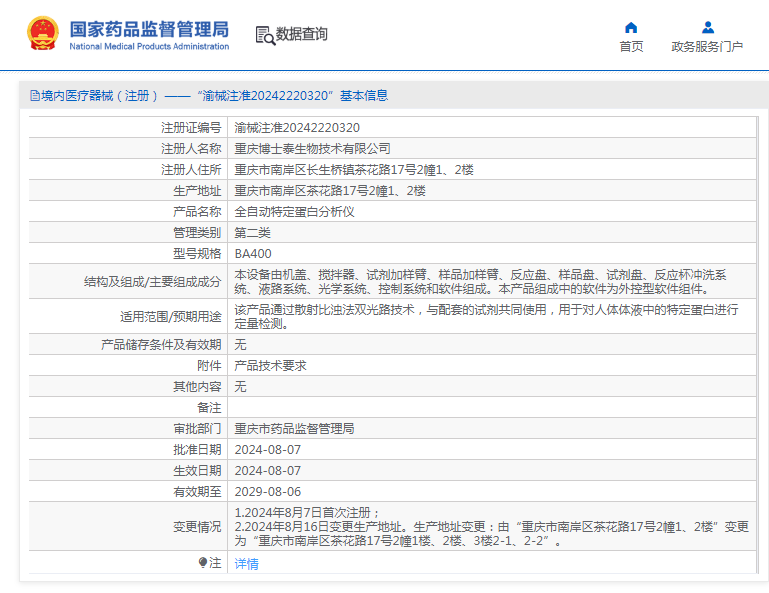Image resolution: width=769 pixels, height=593 pixels.
Task: Click product name 全自动特定蛋白分析仪
Action: (x=294, y=212)
